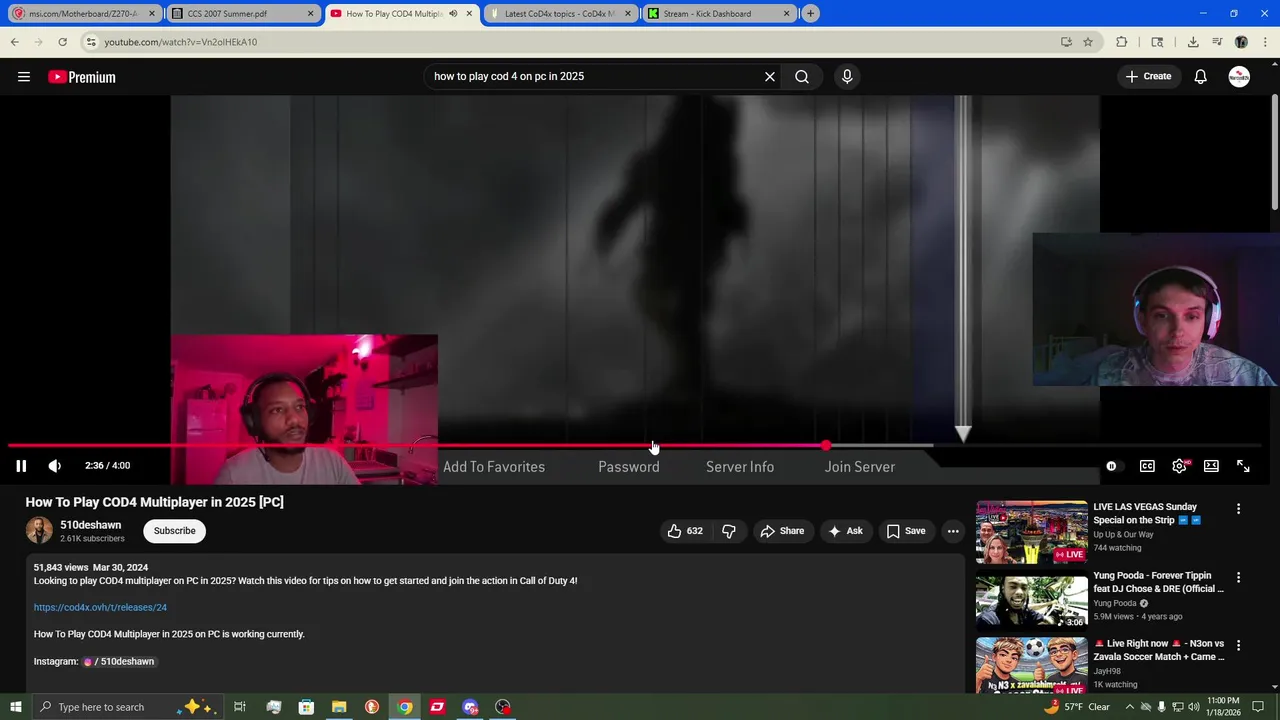Open a new browser tab
Viewport: 1280px width, 720px height.
click(x=811, y=14)
